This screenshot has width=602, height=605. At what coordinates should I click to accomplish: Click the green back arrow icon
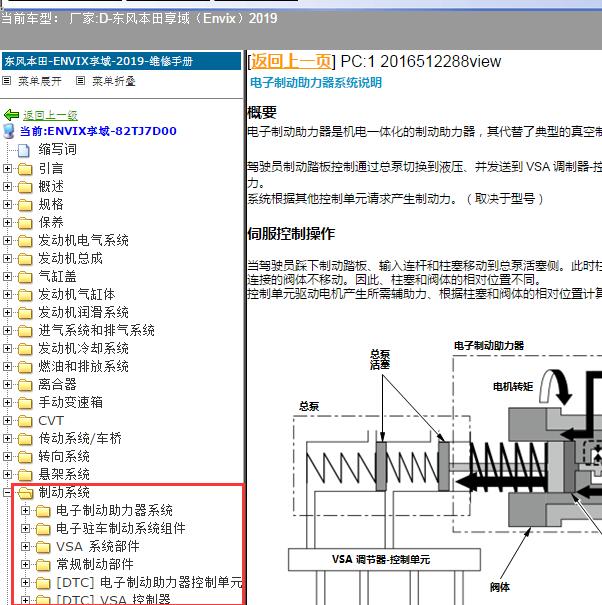(11, 115)
